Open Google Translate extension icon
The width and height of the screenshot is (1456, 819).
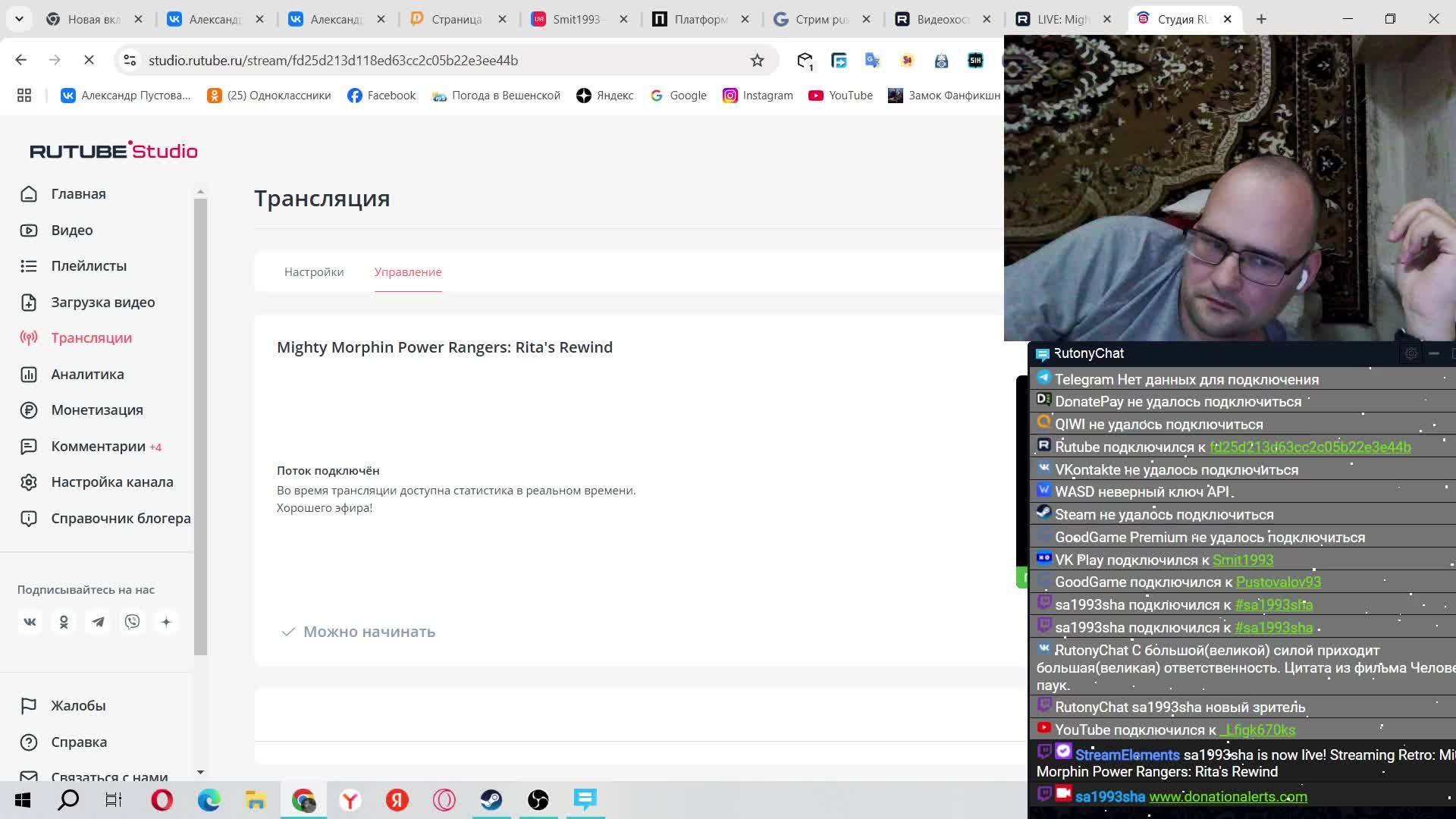click(873, 61)
